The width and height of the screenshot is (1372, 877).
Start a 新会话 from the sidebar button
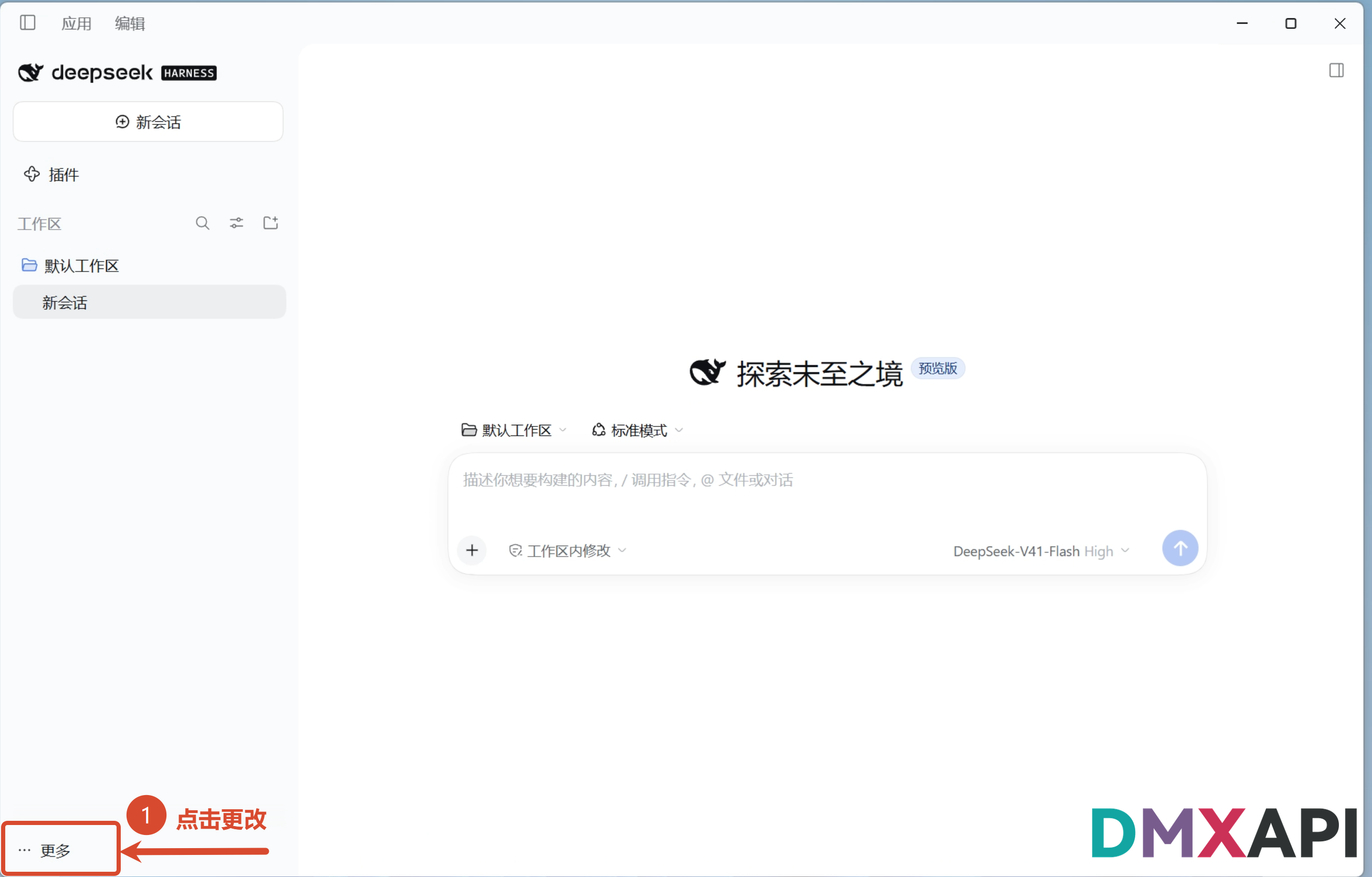(148, 122)
